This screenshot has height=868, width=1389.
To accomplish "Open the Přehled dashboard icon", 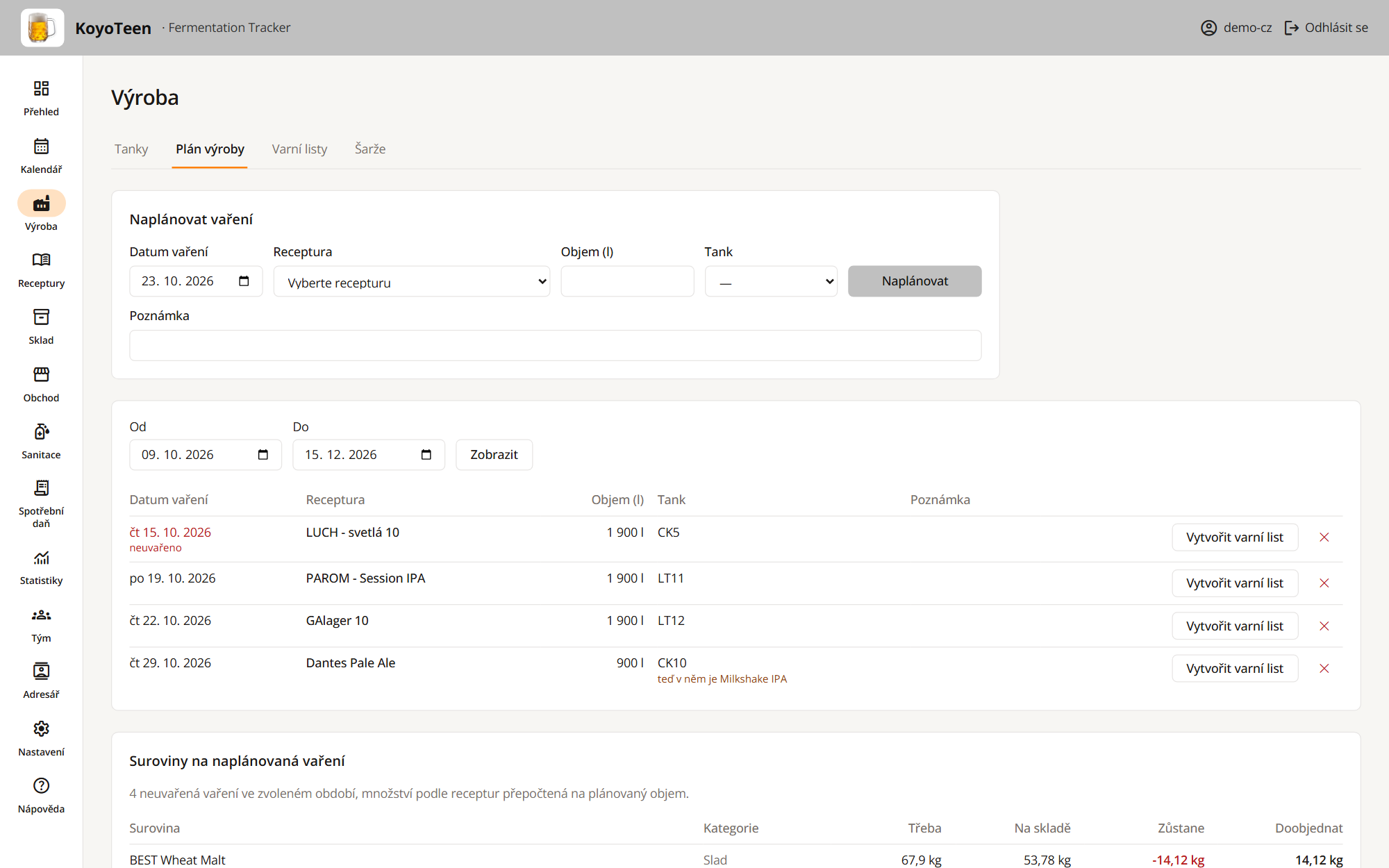I will point(41,88).
